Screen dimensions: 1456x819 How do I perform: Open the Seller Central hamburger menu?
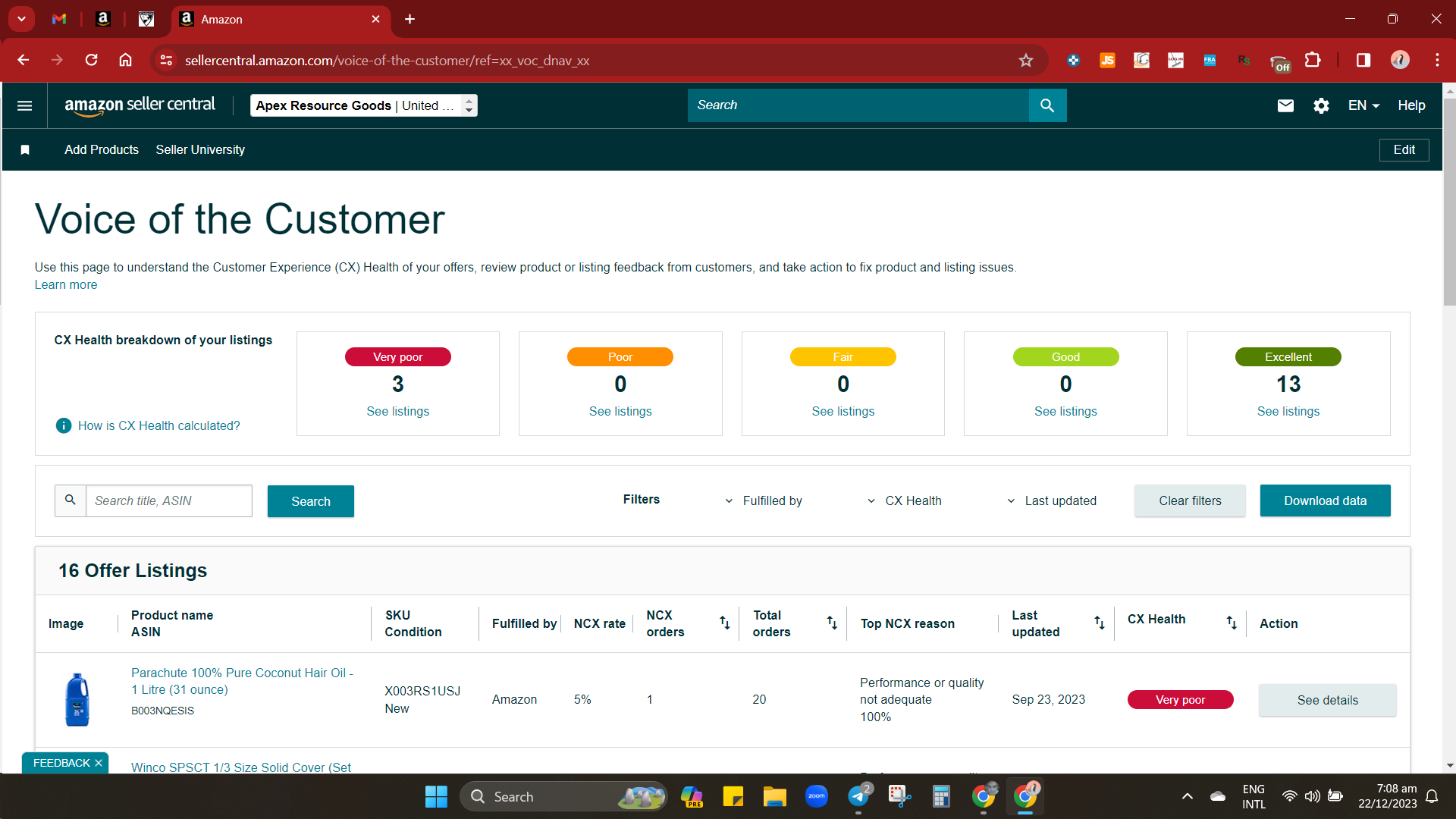coord(24,105)
